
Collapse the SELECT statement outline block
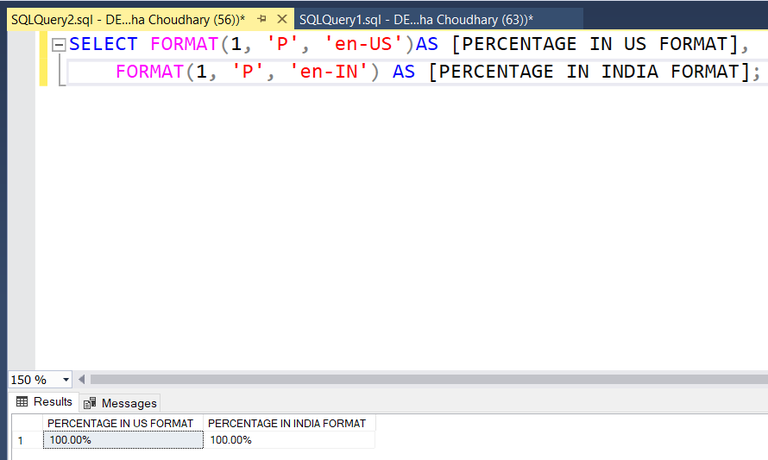coord(59,45)
